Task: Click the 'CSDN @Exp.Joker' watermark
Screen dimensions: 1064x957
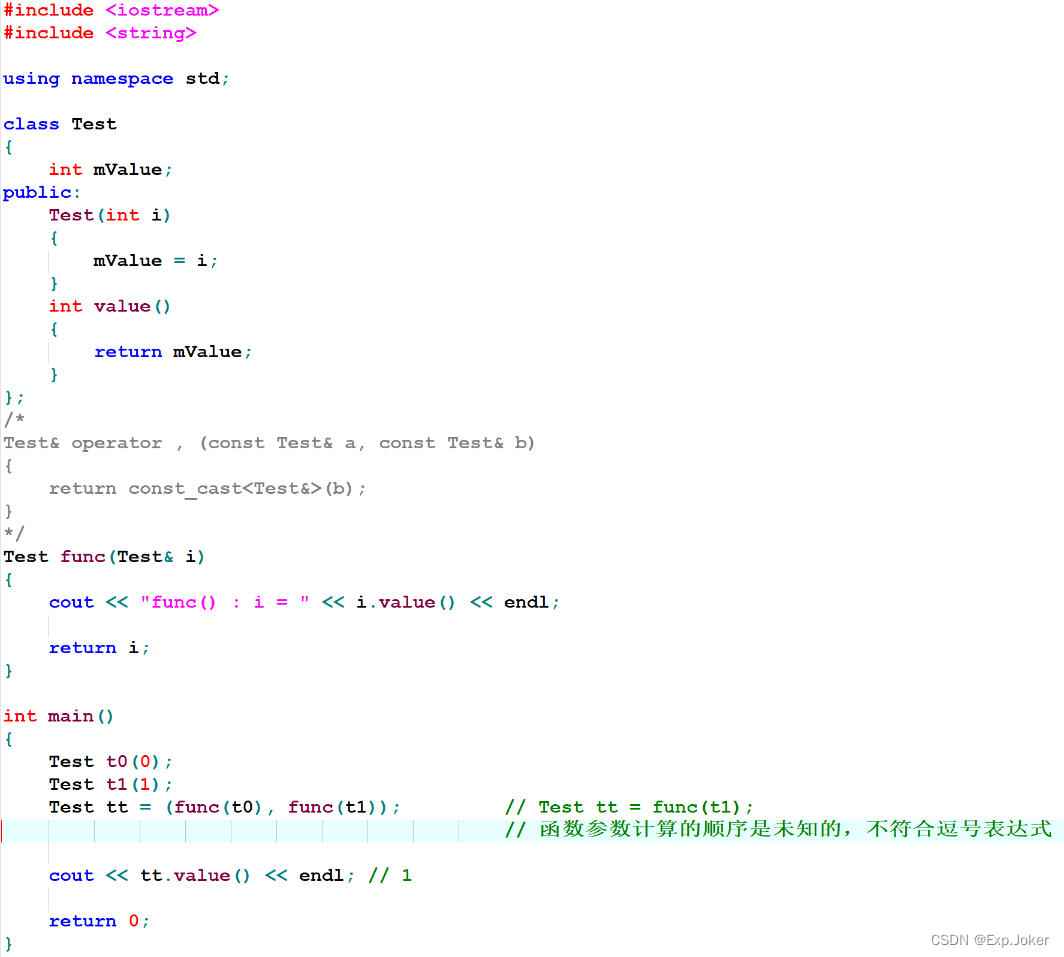Action: click(x=989, y=940)
